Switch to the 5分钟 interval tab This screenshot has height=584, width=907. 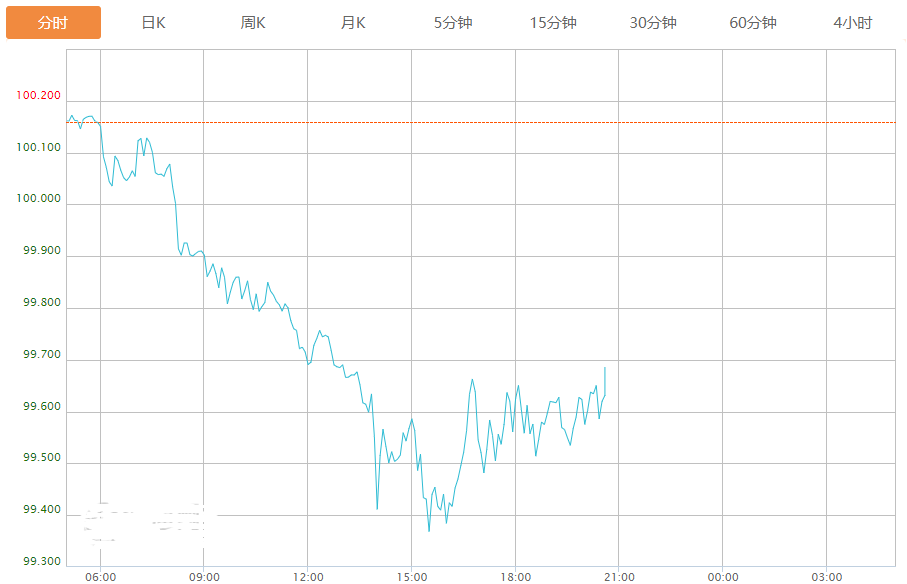[453, 22]
